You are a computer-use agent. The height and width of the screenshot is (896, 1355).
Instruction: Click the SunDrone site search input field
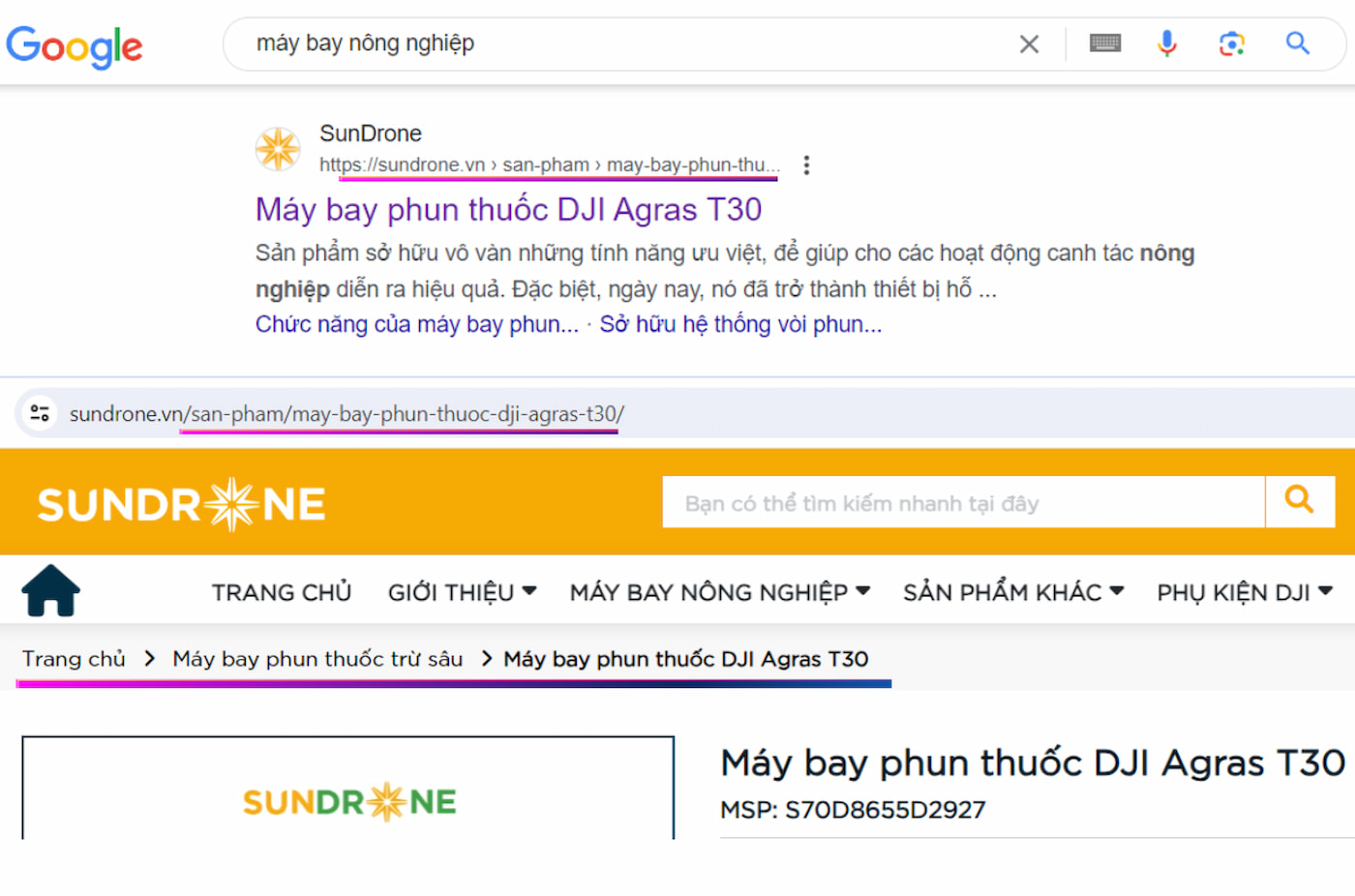(x=962, y=502)
